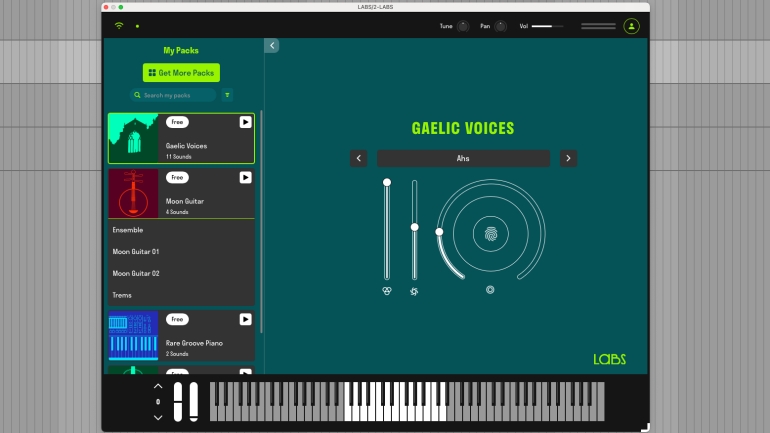This screenshot has height=433, width=770.
Task: Click the LABS logo
Action: click(x=609, y=359)
